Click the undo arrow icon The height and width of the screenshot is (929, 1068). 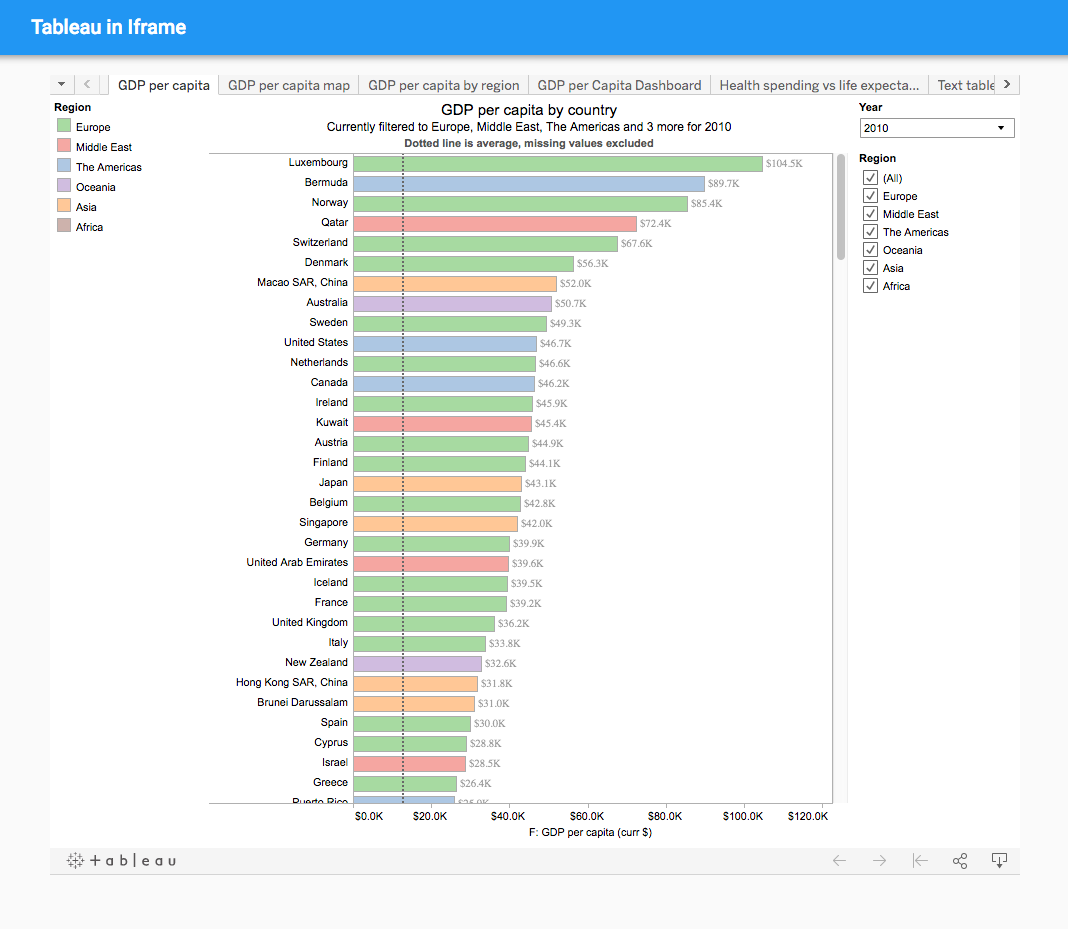840,860
